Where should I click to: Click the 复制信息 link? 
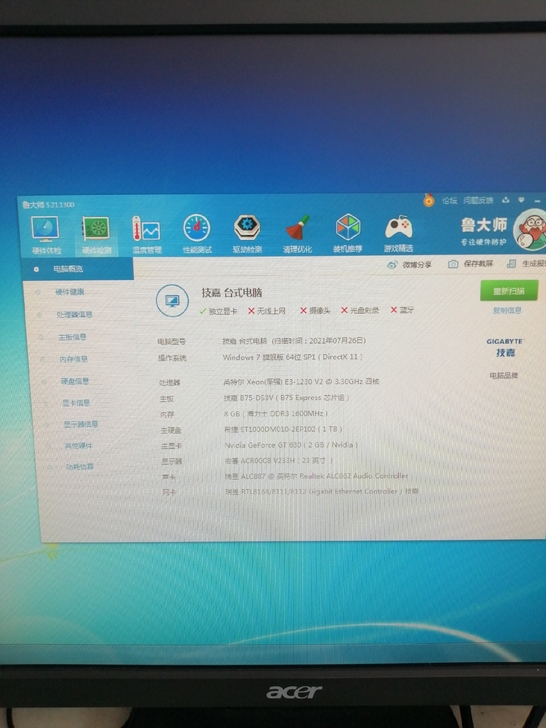click(x=507, y=310)
